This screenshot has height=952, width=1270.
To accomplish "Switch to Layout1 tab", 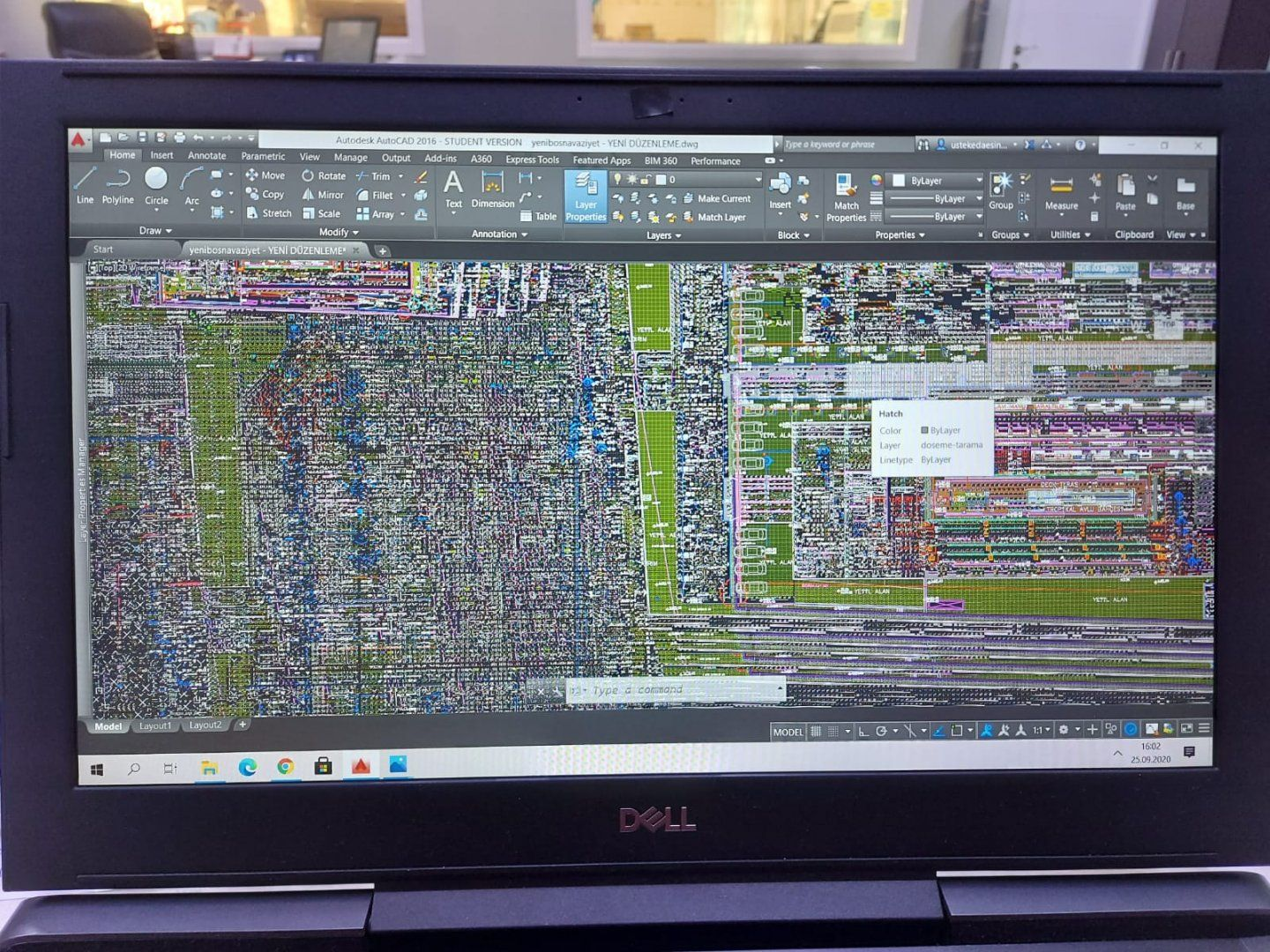I will click(x=154, y=725).
